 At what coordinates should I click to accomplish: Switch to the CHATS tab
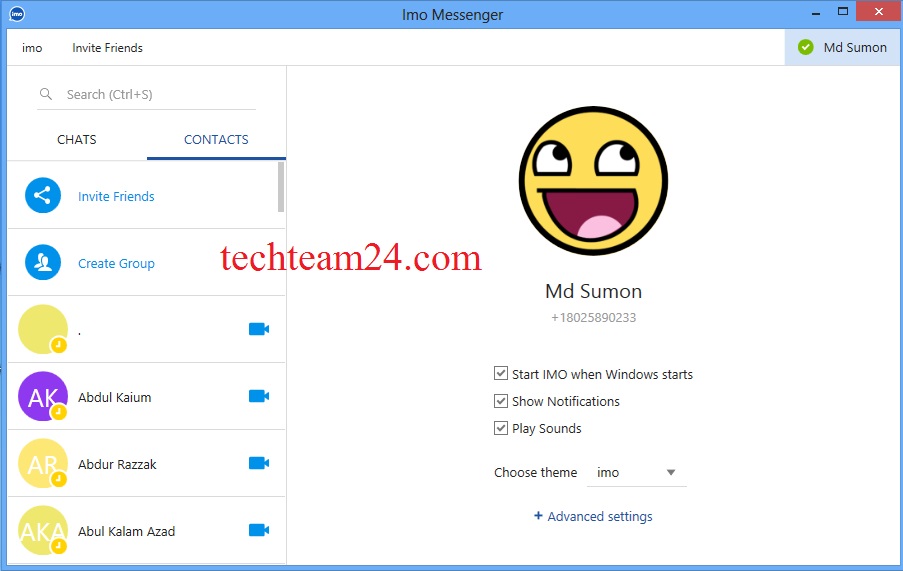tap(77, 140)
